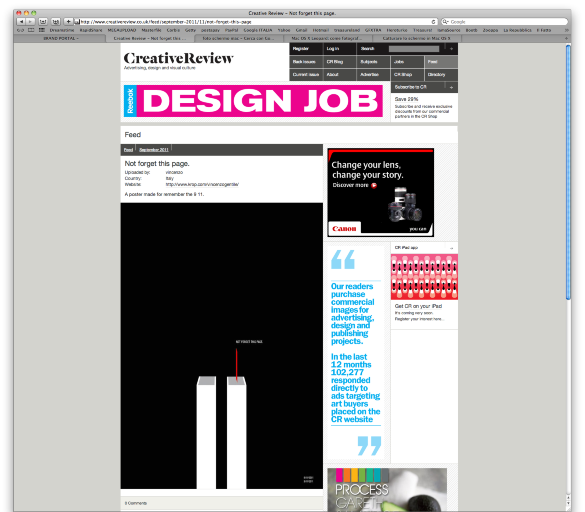The width and height of the screenshot is (585, 512).
Task: Click the twin towers poster image
Action: tap(222, 346)
